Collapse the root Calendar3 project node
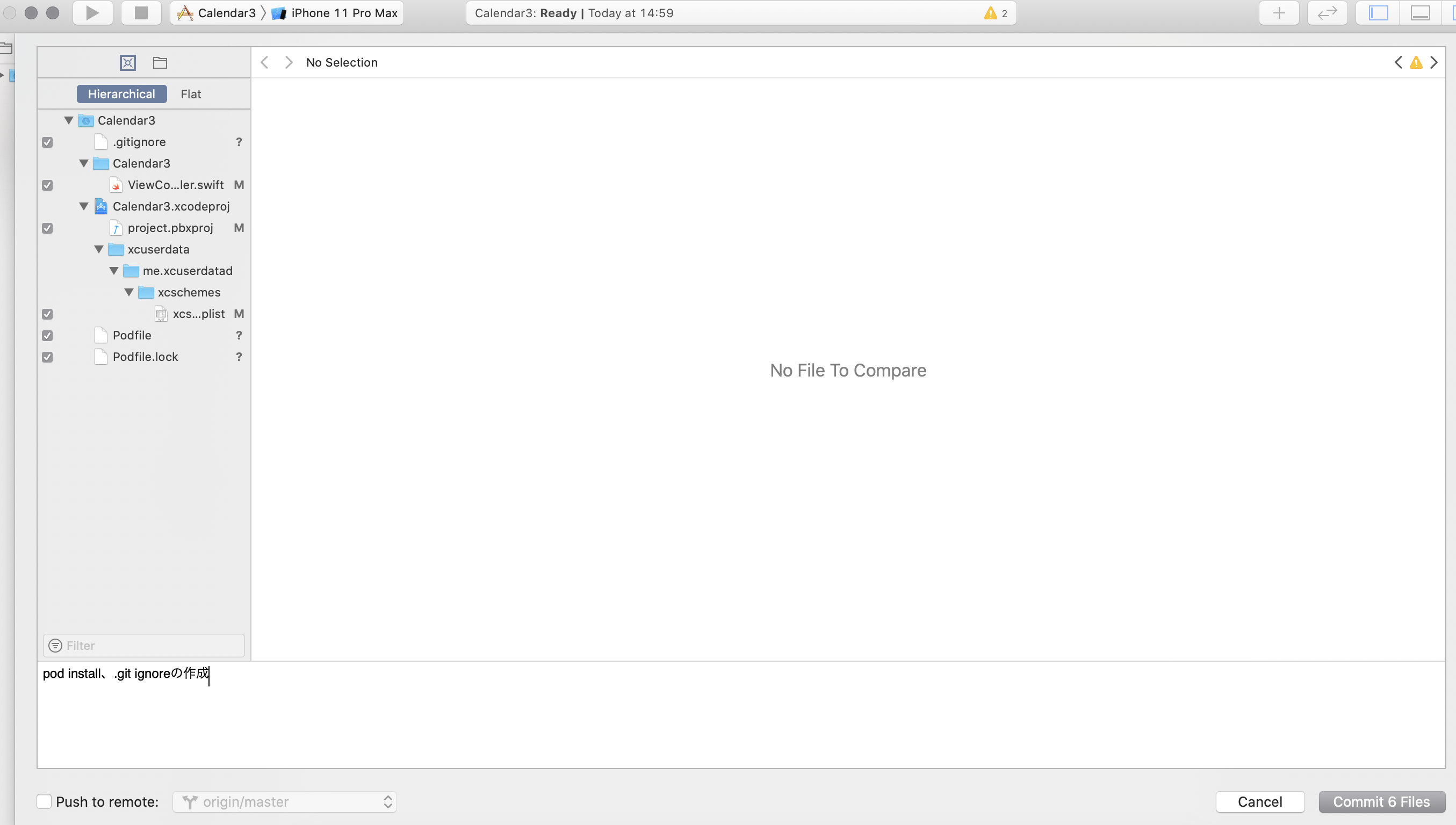The width and height of the screenshot is (1456, 825). pyautogui.click(x=69, y=120)
